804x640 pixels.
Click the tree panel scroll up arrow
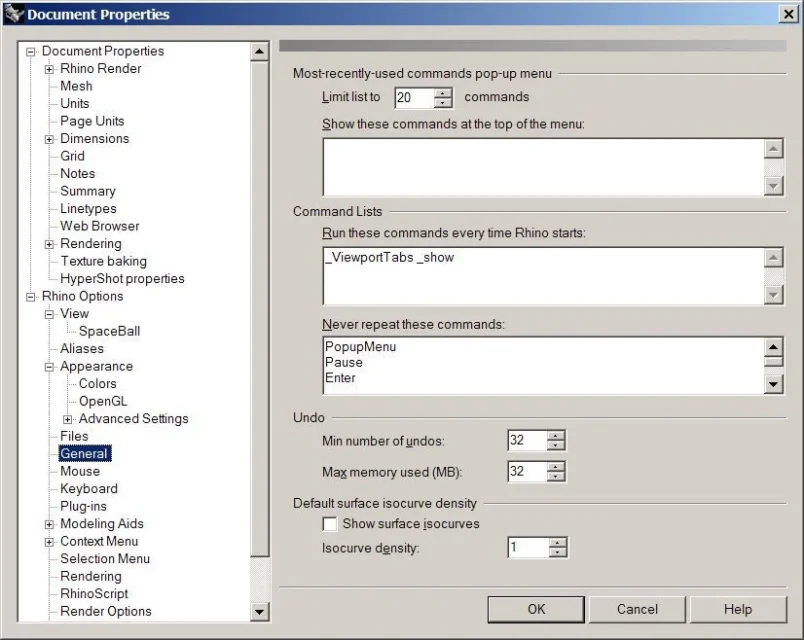coord(259,51)
